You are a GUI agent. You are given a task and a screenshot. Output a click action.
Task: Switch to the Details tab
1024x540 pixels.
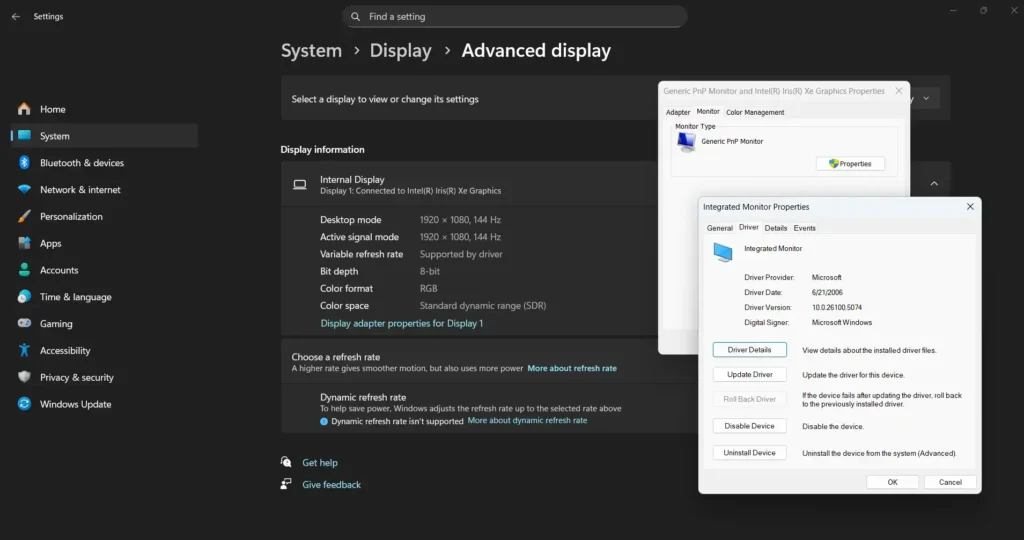point(776,228)
